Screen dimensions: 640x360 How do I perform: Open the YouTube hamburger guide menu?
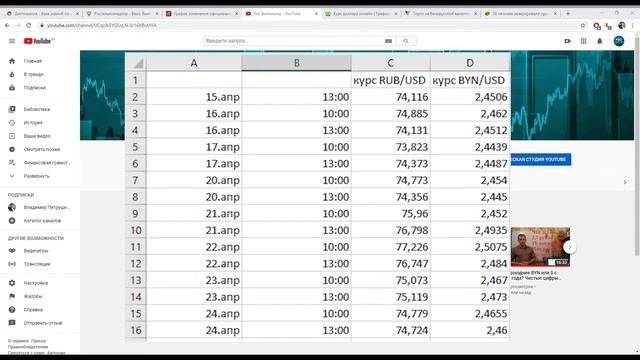click(12, 41)
